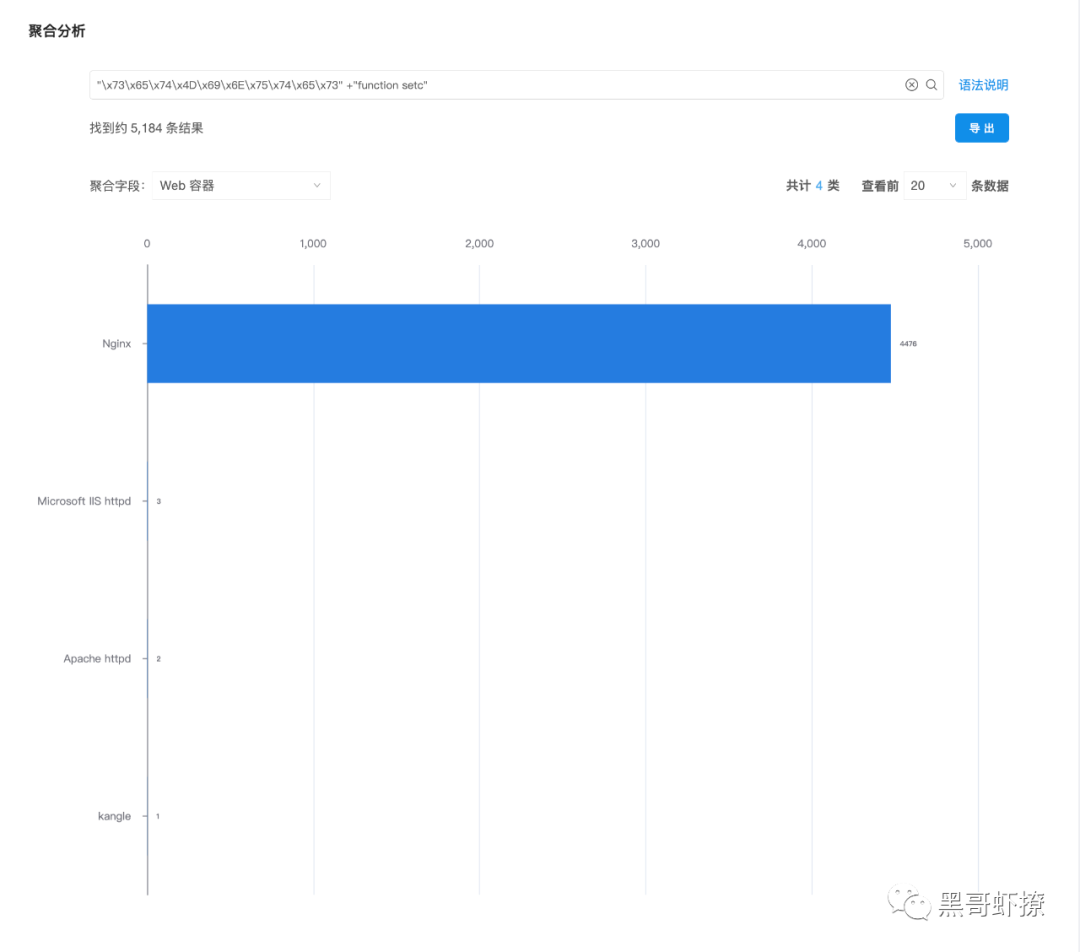This screenshot has height=952, width=1080.
Task: Click the 聚合分析 heading
Action: point(56,31)
